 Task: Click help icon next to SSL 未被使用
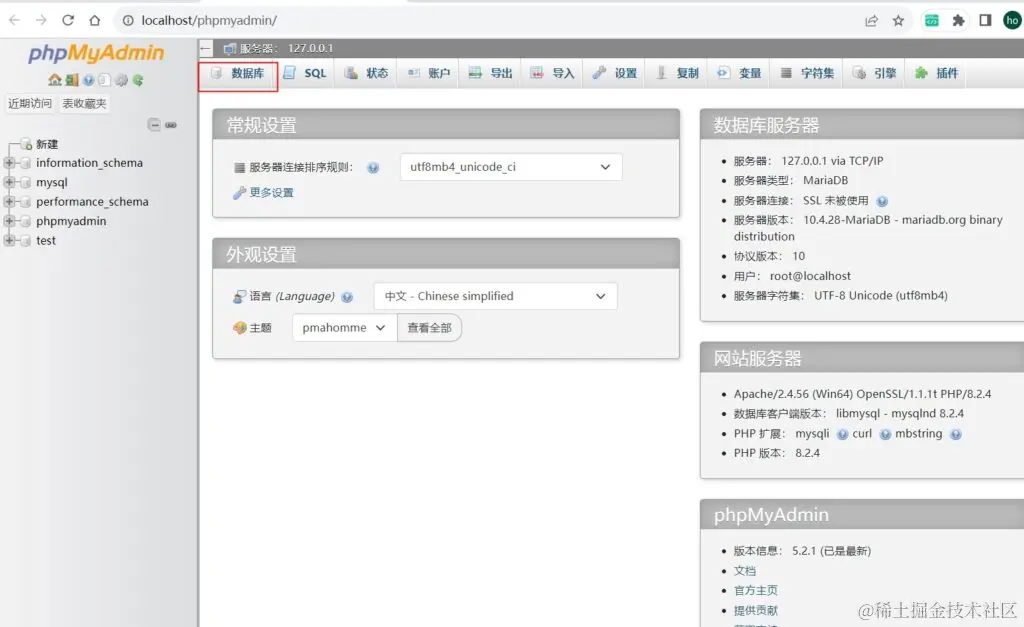pos(882,201)
